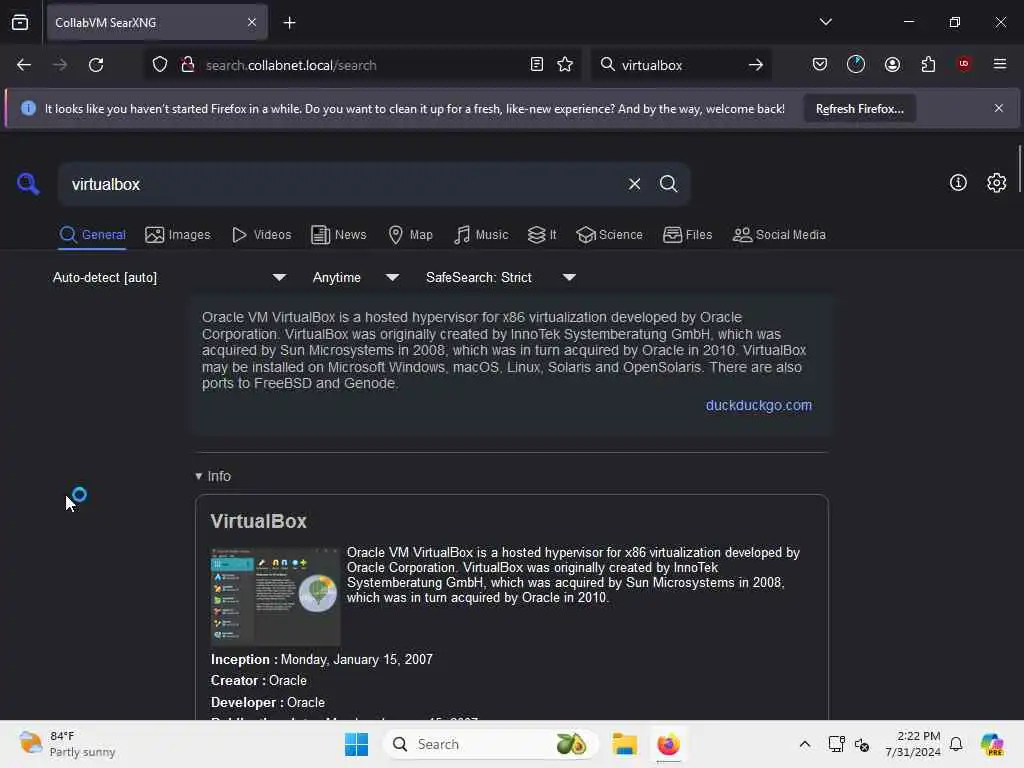The width and height of the screenshot is (1024, 768).
Task: Click the Windows taskbar Search box
Action: click(x=490, y=744)
